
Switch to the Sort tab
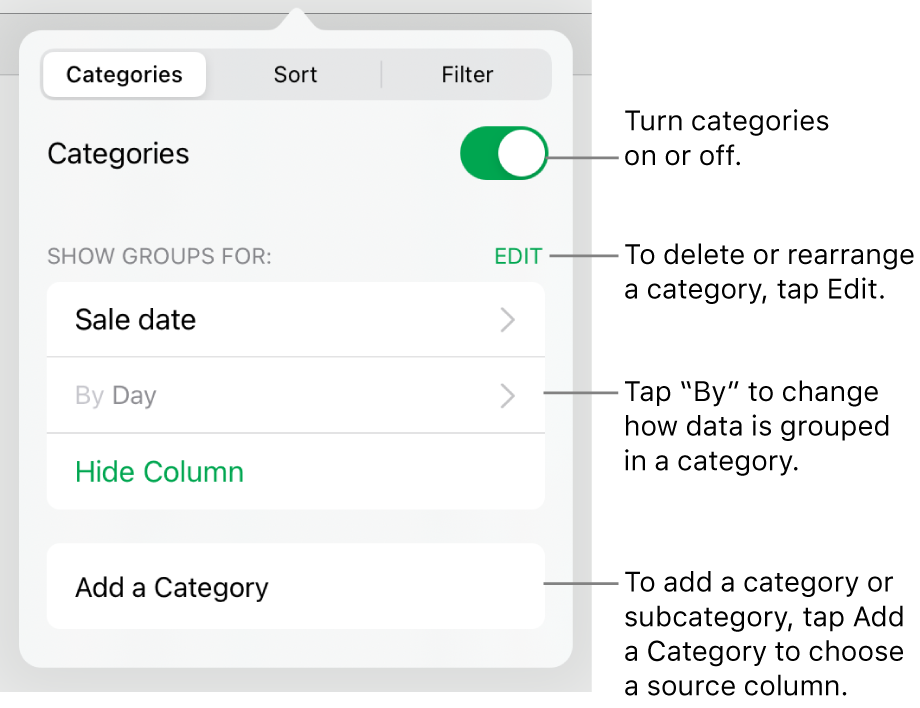295,74
